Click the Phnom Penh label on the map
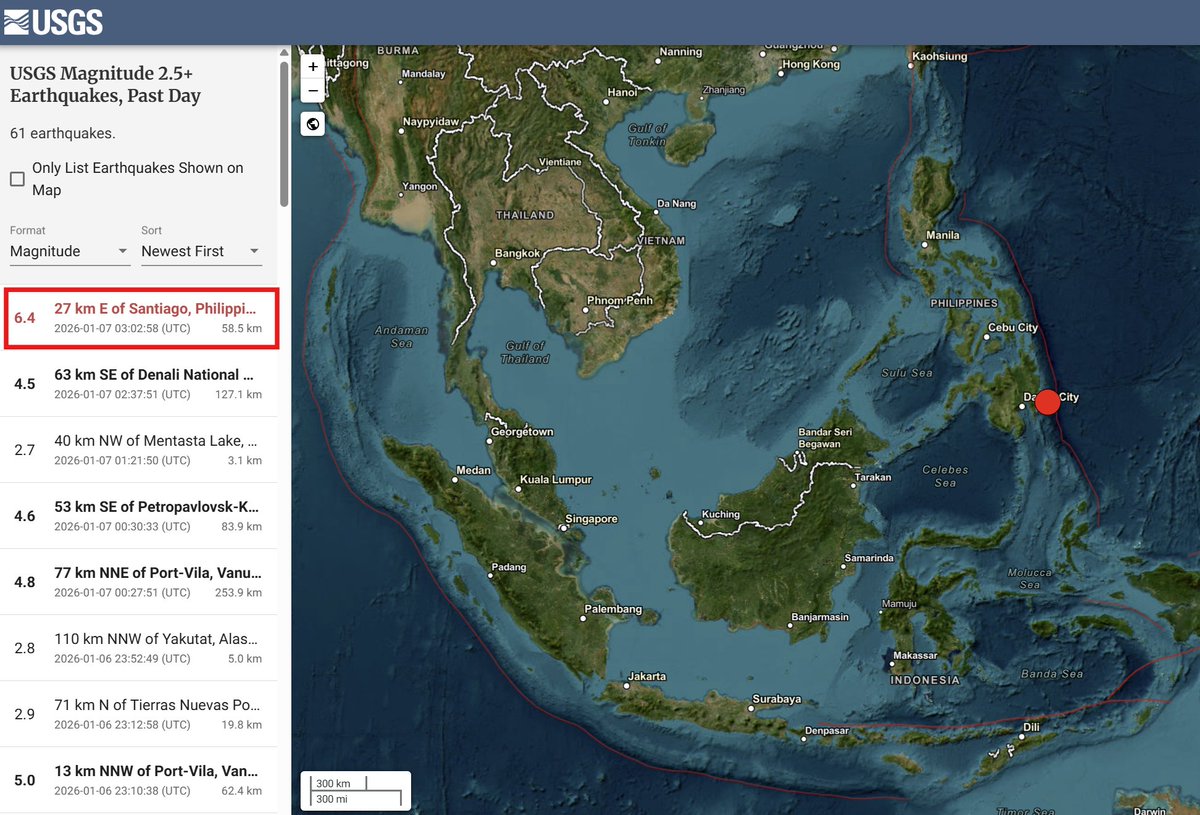The image size is (1200, 815). (620, 301)
